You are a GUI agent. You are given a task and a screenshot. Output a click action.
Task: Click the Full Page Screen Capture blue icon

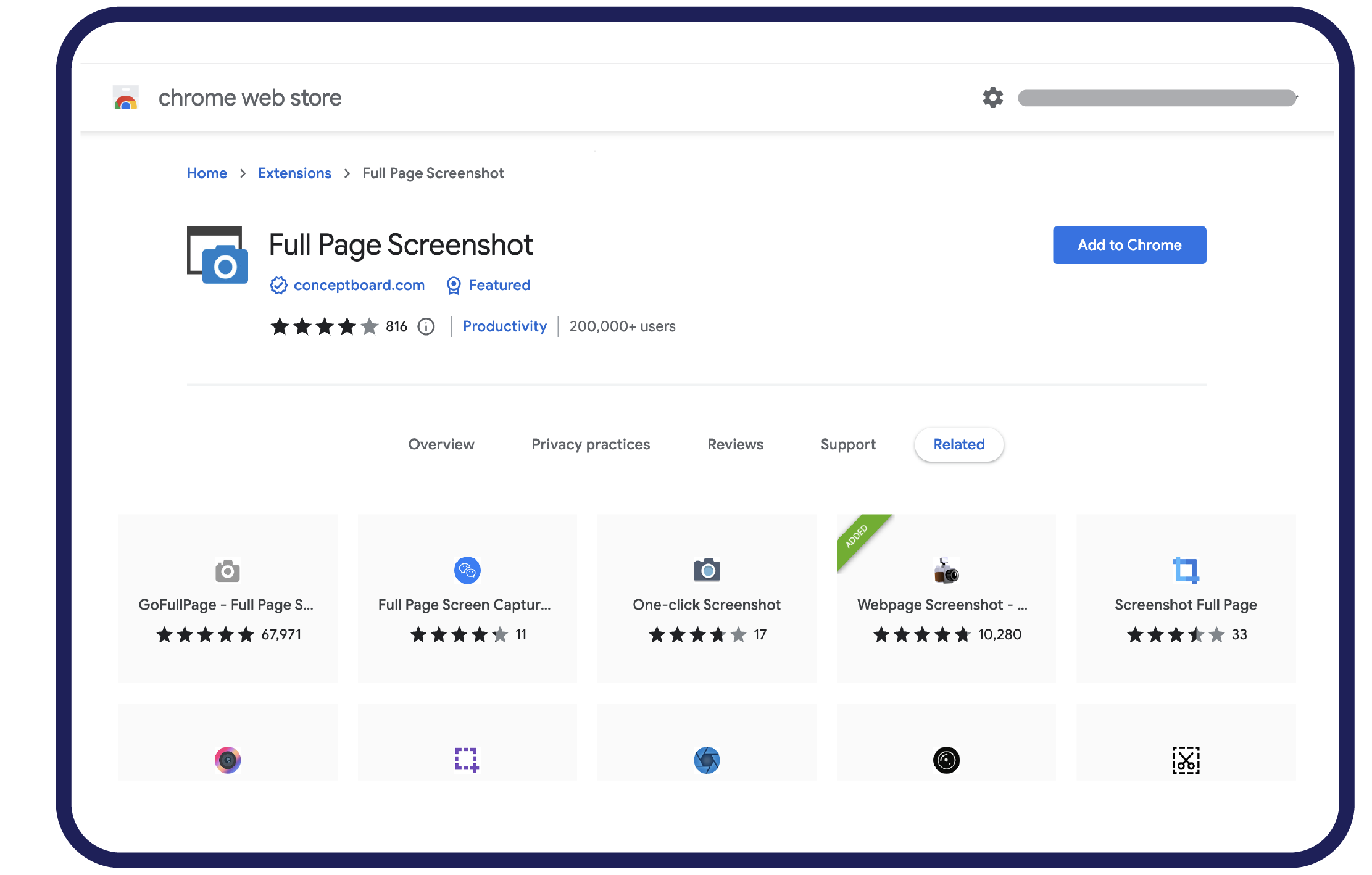coord(467,570)
